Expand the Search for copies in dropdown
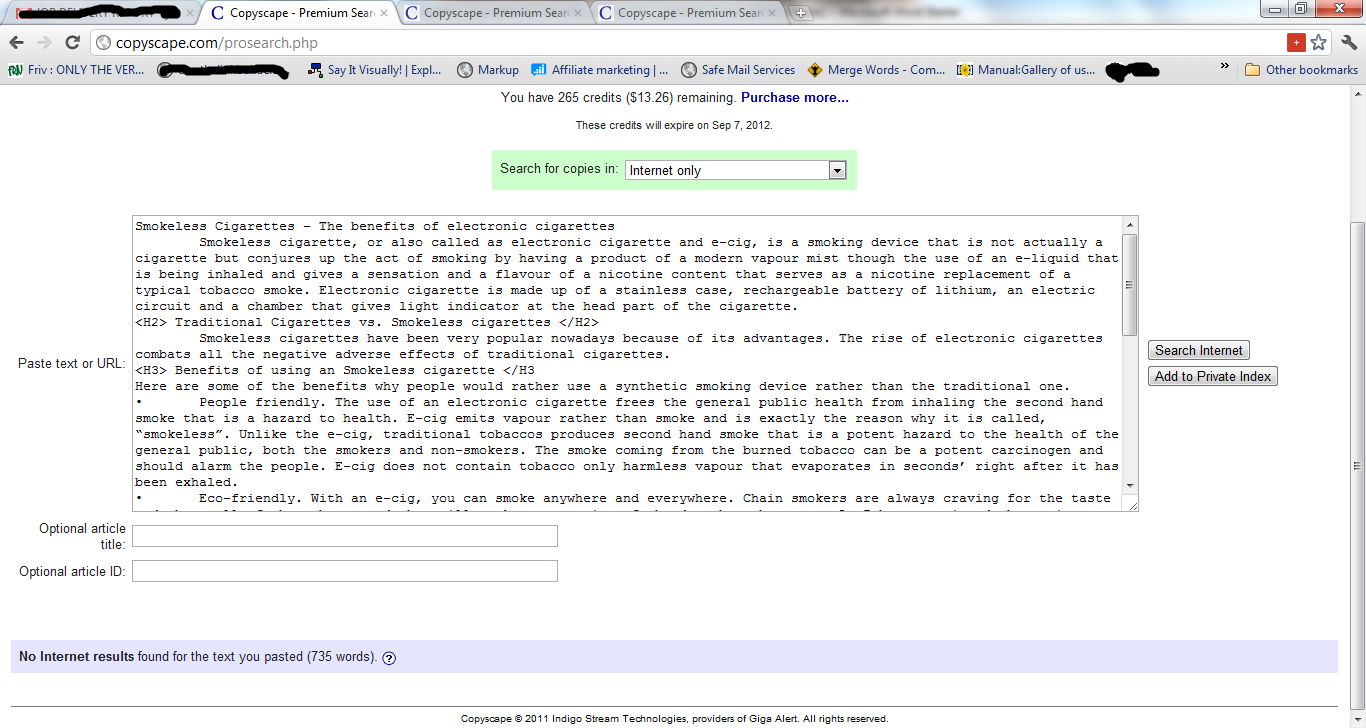The image size is (1366, 728). click(x=736, y=170)
